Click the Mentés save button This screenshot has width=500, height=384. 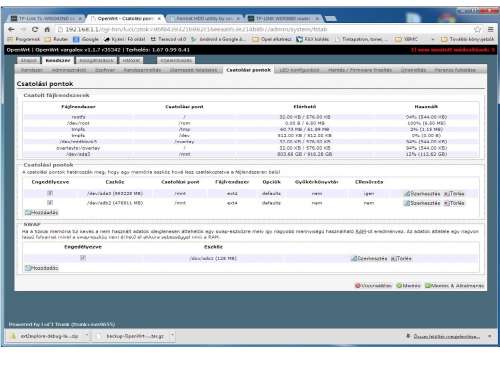(x=408, y=286)
